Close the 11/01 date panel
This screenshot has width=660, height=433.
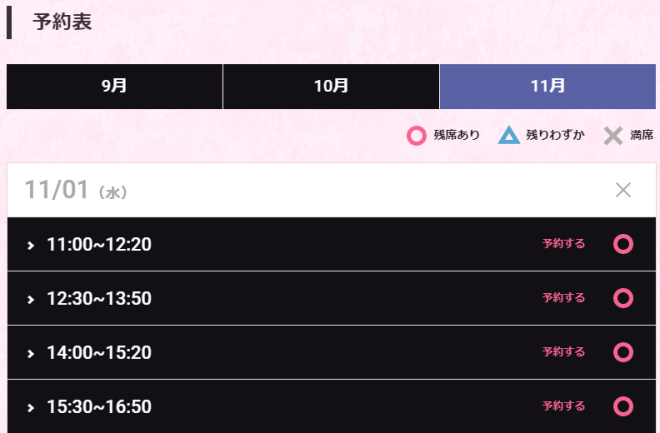pos(623,190)
